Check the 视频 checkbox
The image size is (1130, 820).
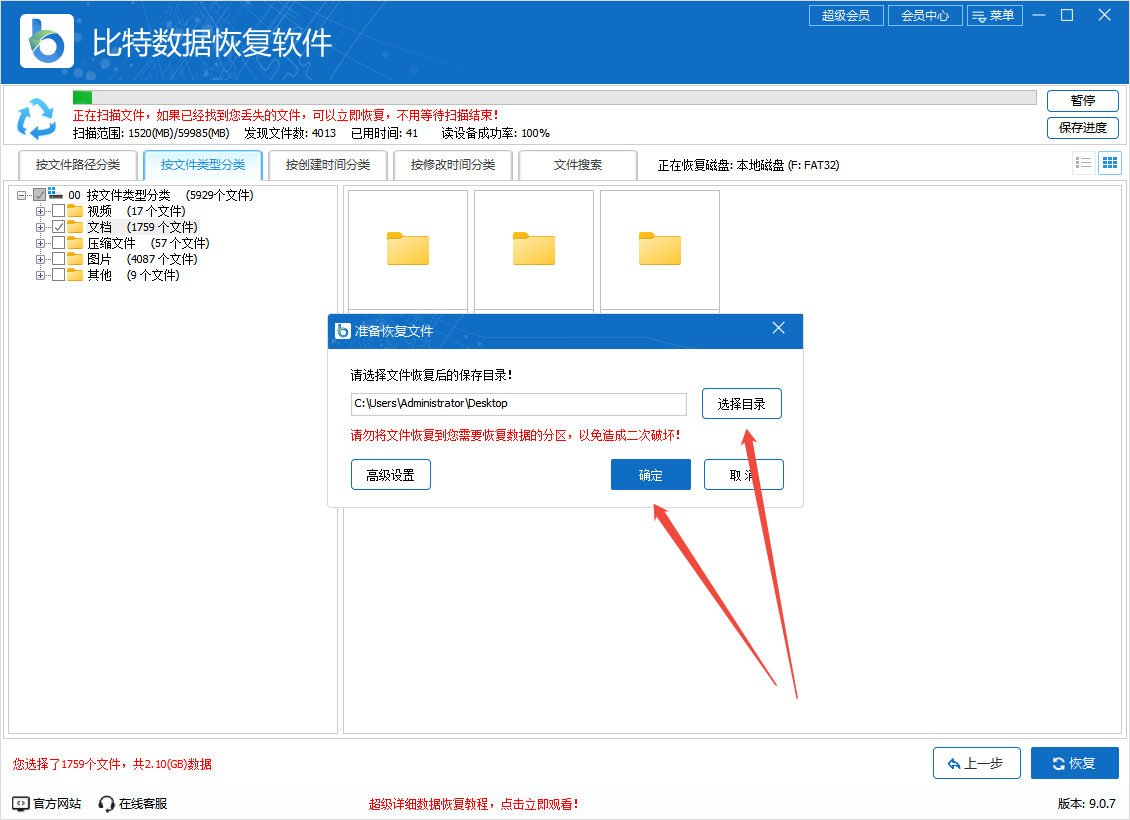point(58,211)
